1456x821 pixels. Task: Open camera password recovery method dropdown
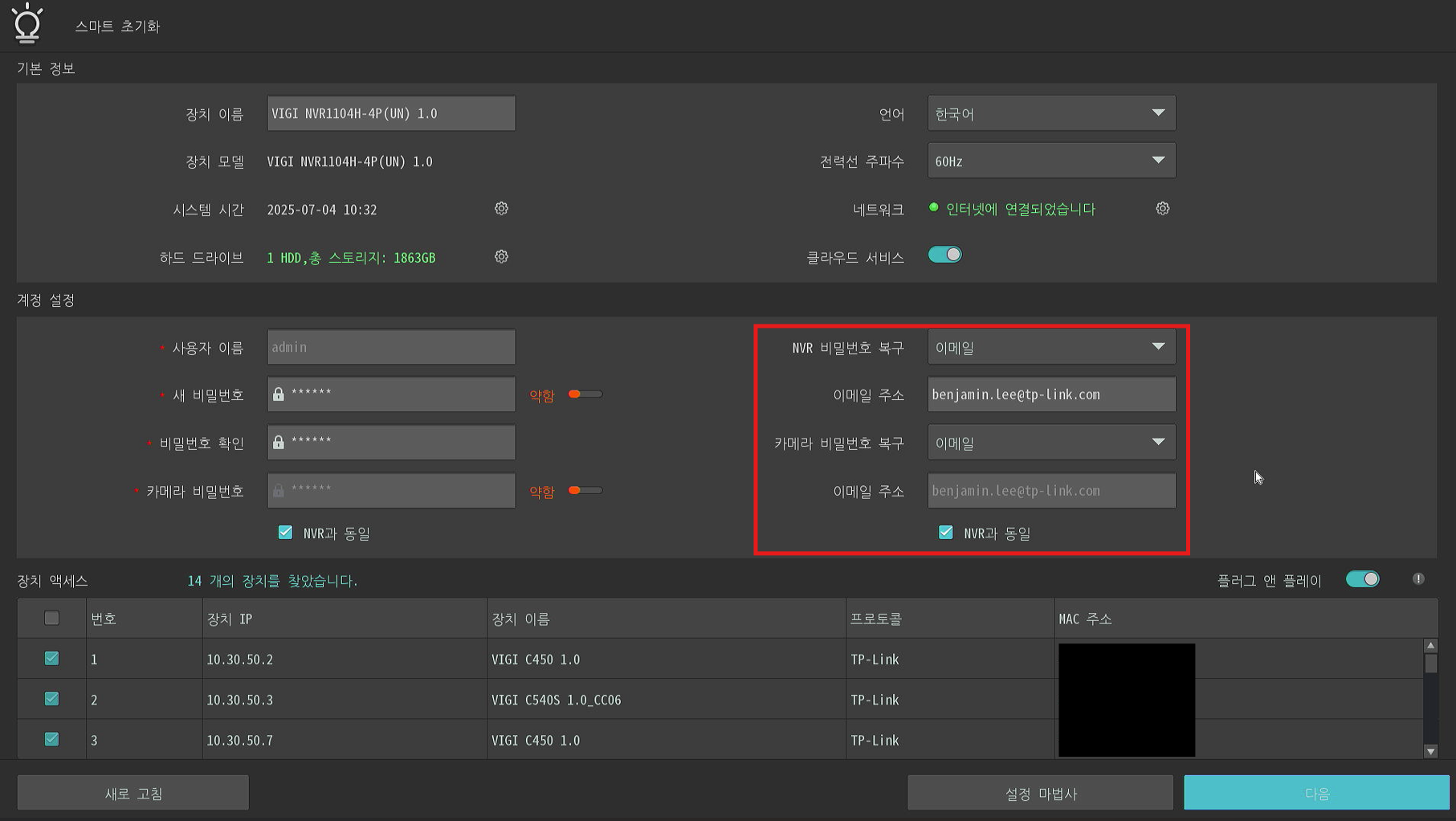(1051, 443)
